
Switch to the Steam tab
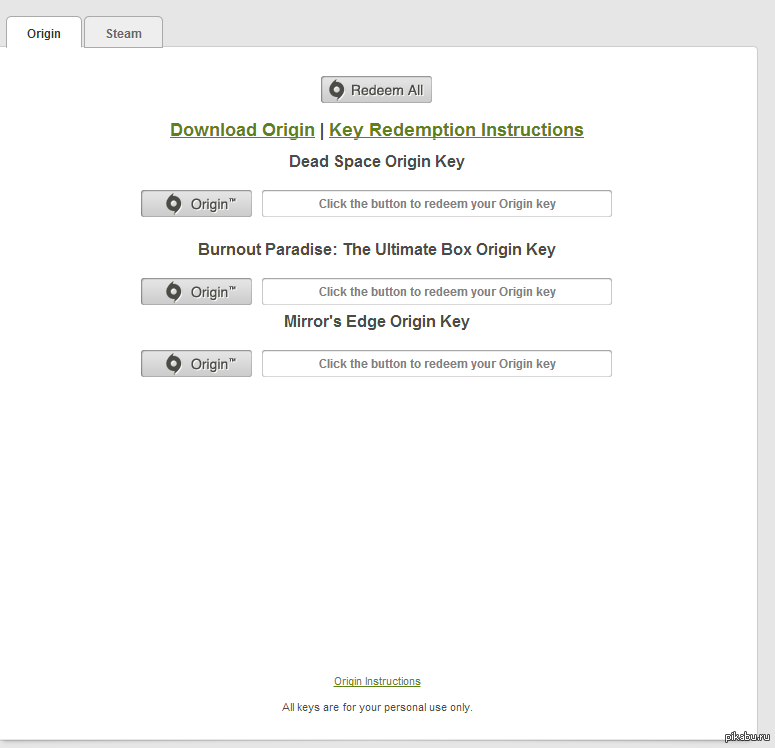click(x=124, y=33)
